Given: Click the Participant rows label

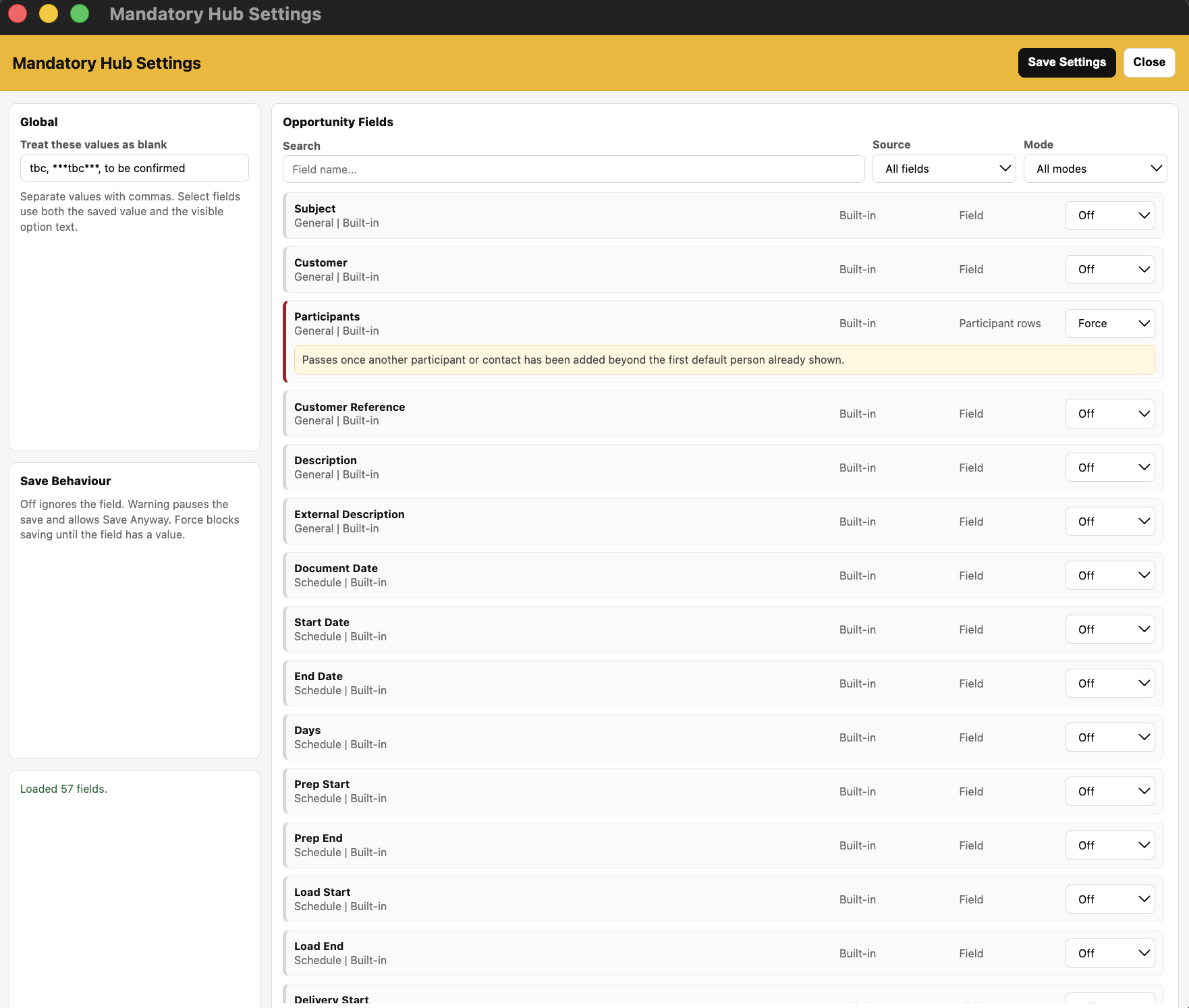Looking at the screenshot, I should pyautogui.click(x=999, y=323).
